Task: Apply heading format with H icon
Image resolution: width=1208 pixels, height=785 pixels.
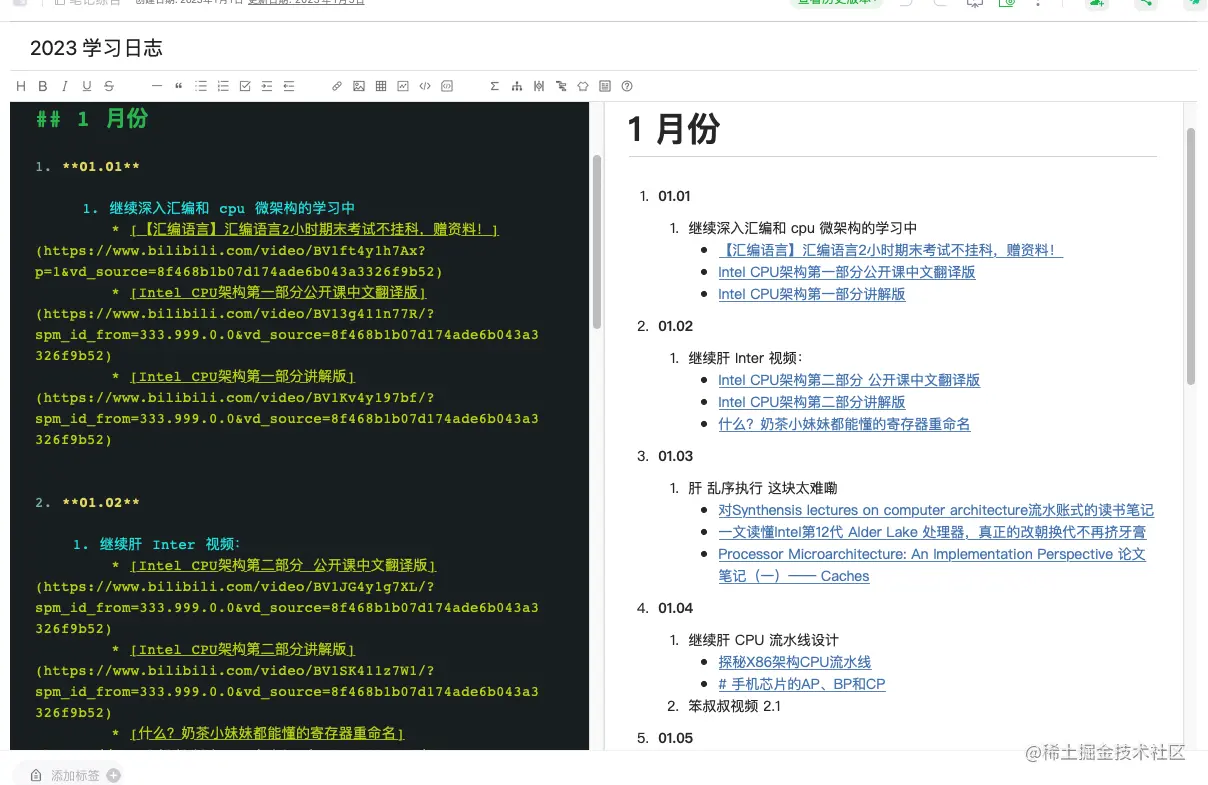Action: 21,86
